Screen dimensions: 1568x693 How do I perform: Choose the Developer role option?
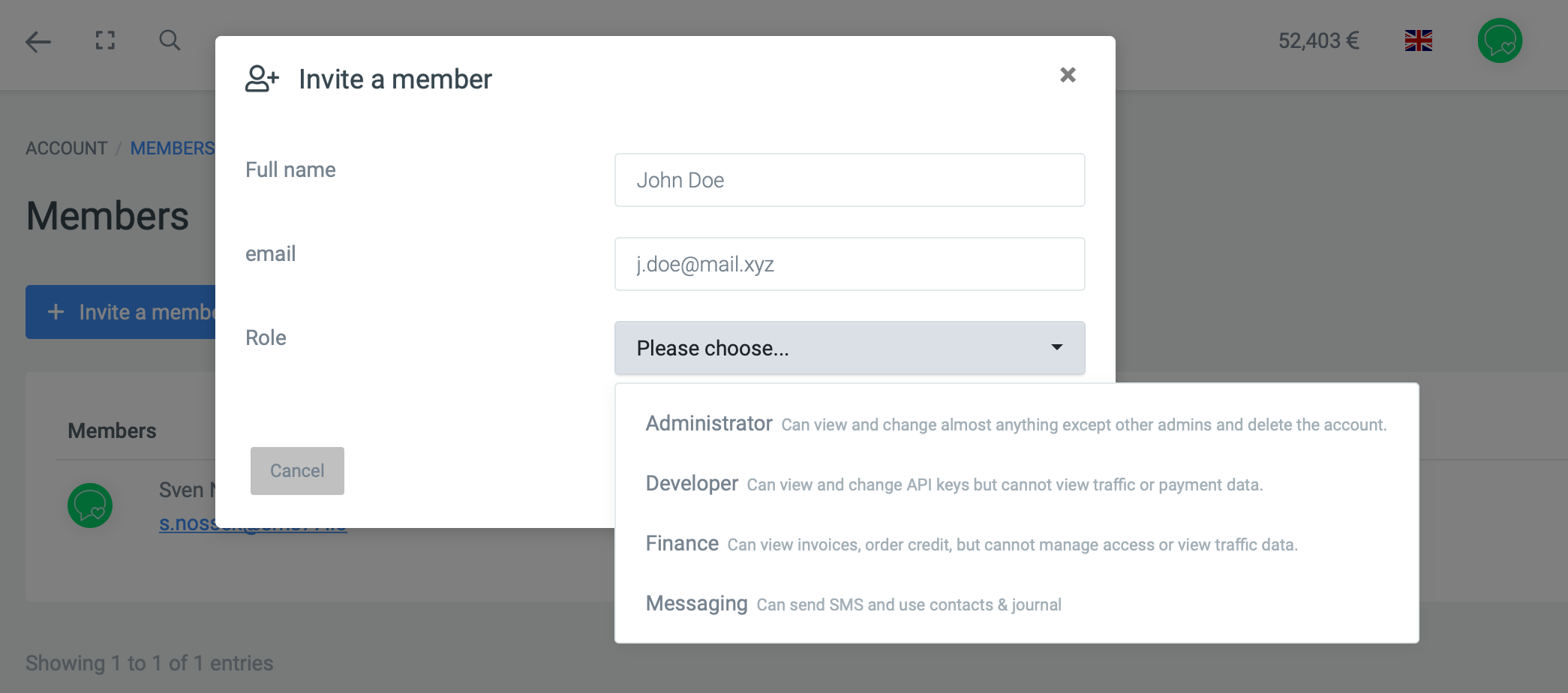(x=692, y=484)
